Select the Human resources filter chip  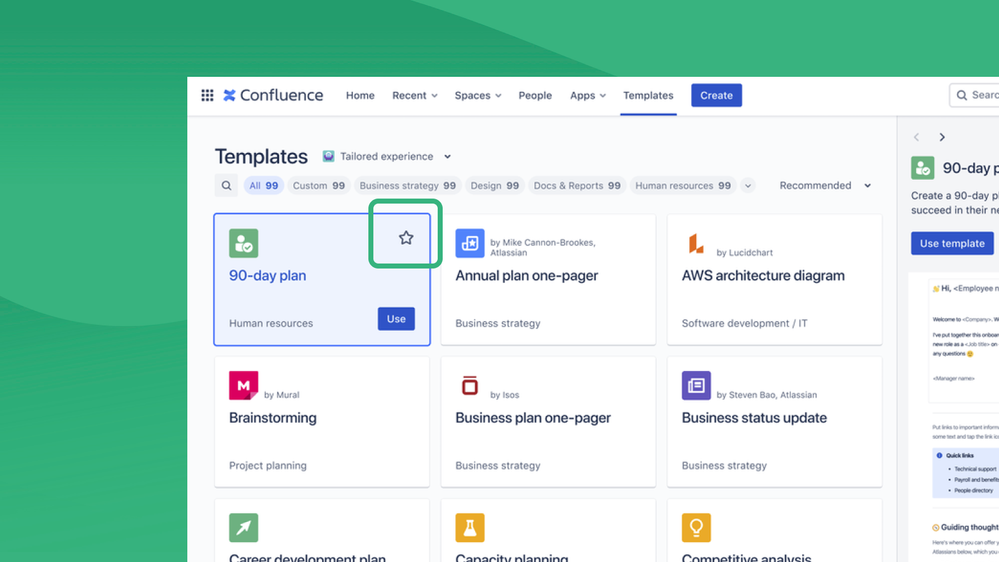[x=682, y=185]
